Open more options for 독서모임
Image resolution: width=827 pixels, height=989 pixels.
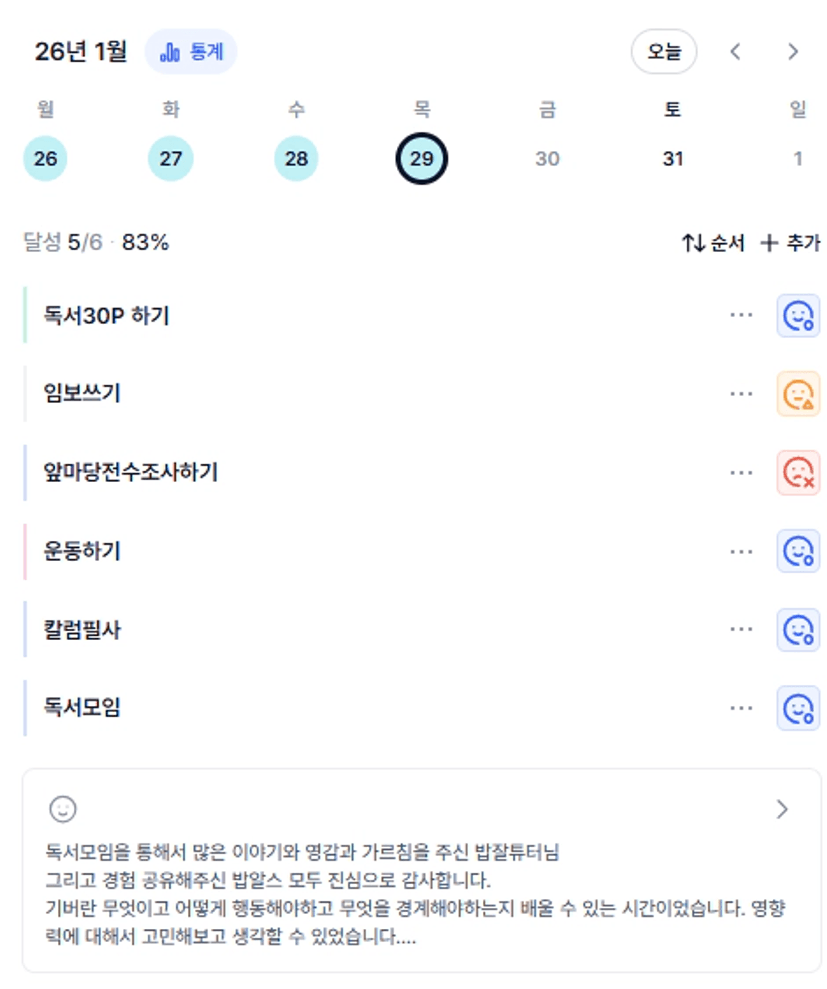tap(741, 708)
